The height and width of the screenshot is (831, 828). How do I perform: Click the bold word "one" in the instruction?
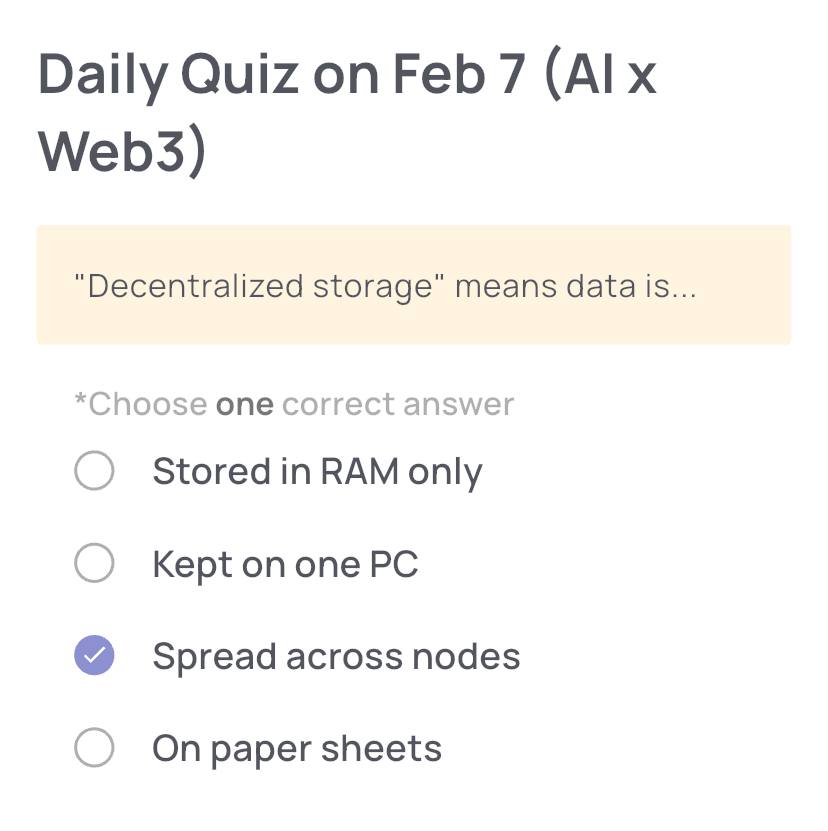244,404
